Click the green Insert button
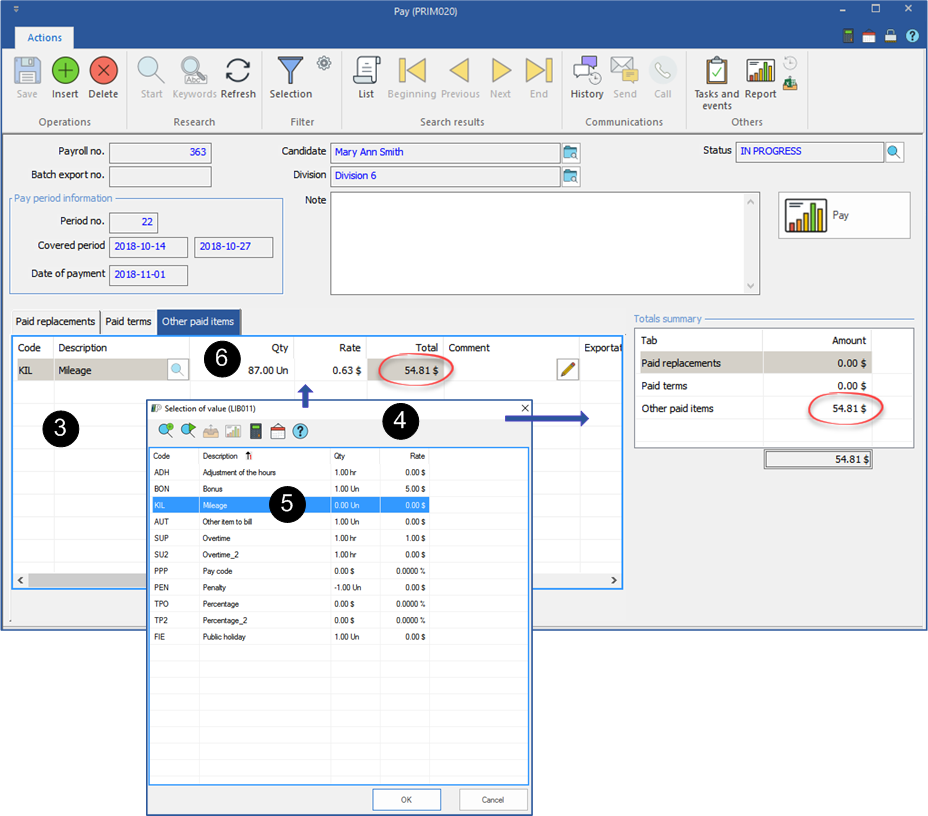This screenshot has width=928, height=816. (65, 71)
